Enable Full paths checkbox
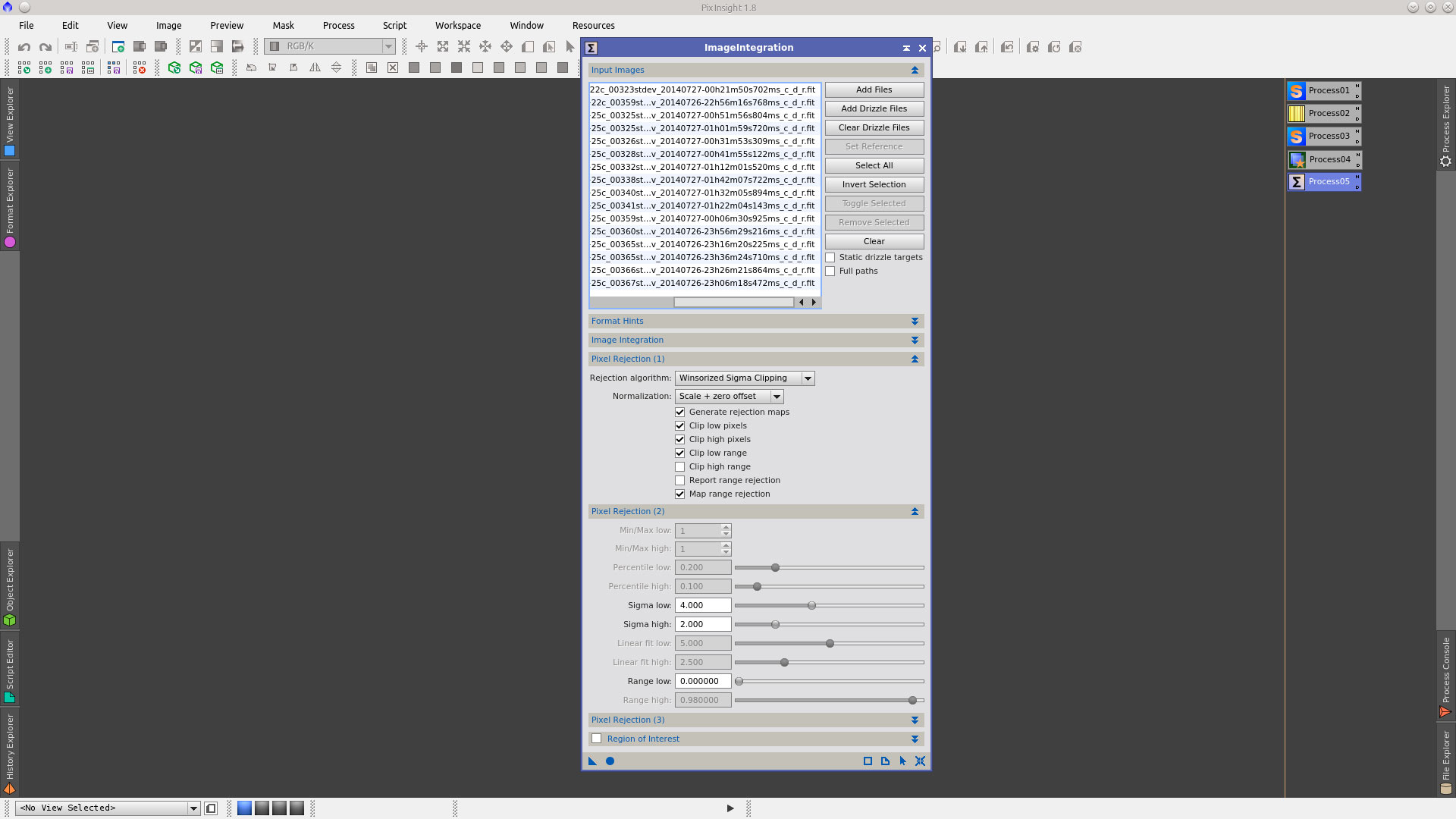This screenshot has width=1456, height=819. [x=830, y=271]
